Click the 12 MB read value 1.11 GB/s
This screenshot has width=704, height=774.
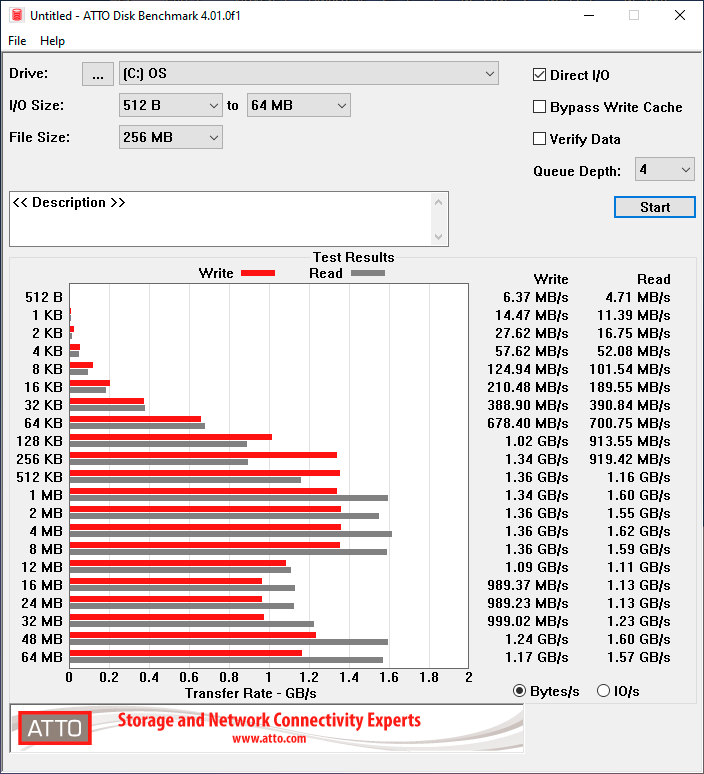[x=638, y=567]
